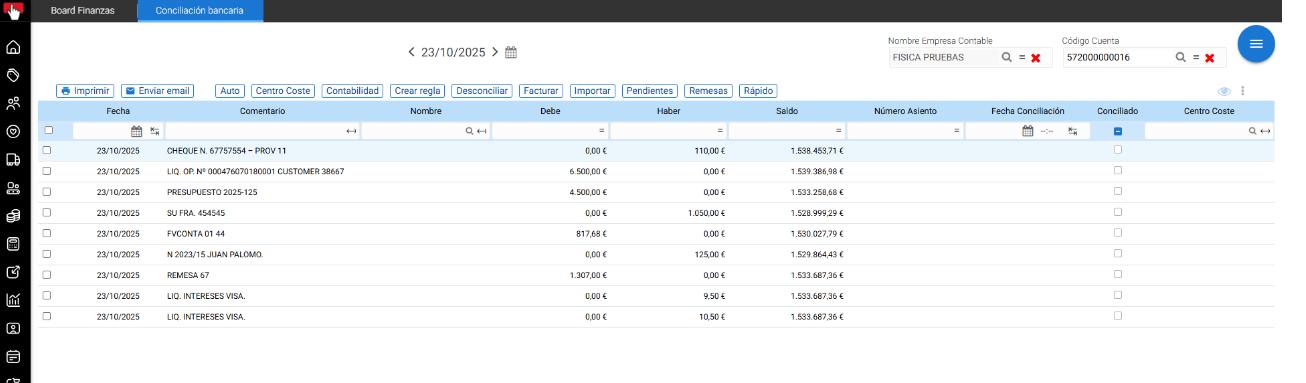Click magnifier in Nombre filter cell
The height and width of the screenshot is (383, 1306).
pyautogui.click(x=469, y=131)
